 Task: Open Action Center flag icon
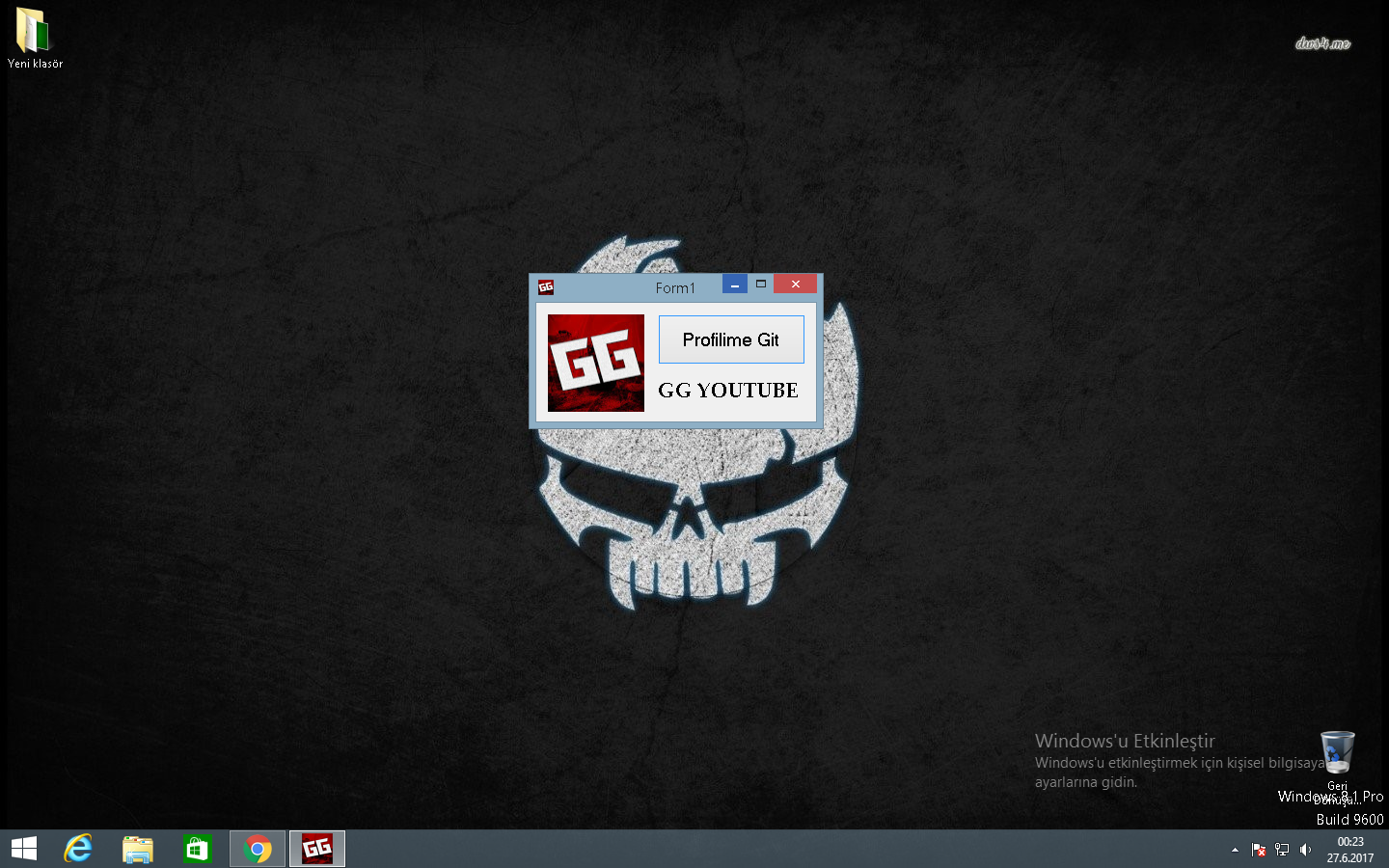[1258, 850]
